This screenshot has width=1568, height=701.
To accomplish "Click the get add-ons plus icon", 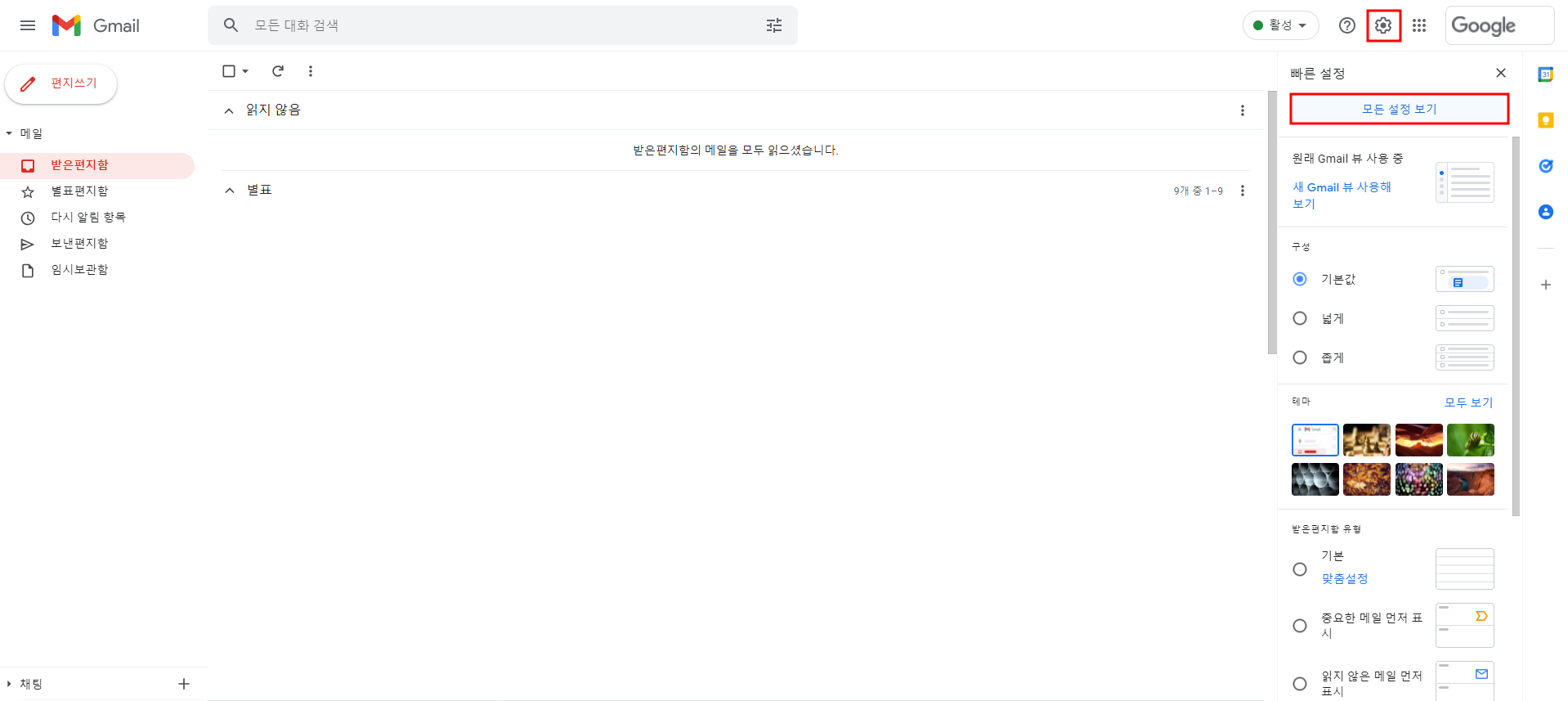I will 1546,285.
